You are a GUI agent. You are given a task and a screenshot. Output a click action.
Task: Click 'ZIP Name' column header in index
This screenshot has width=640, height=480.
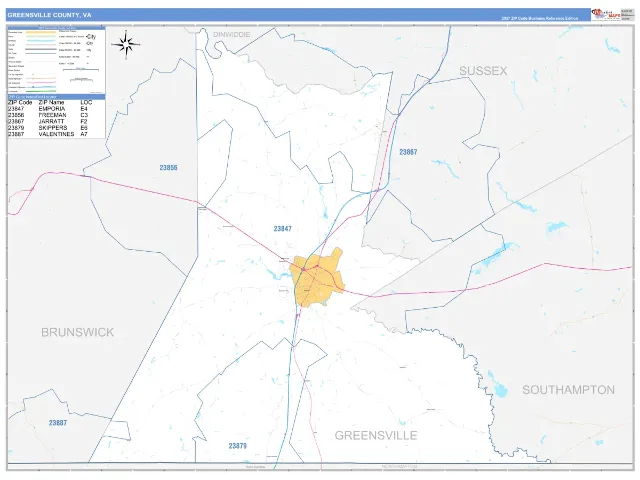pyautogui.click(x=51, y=102)
